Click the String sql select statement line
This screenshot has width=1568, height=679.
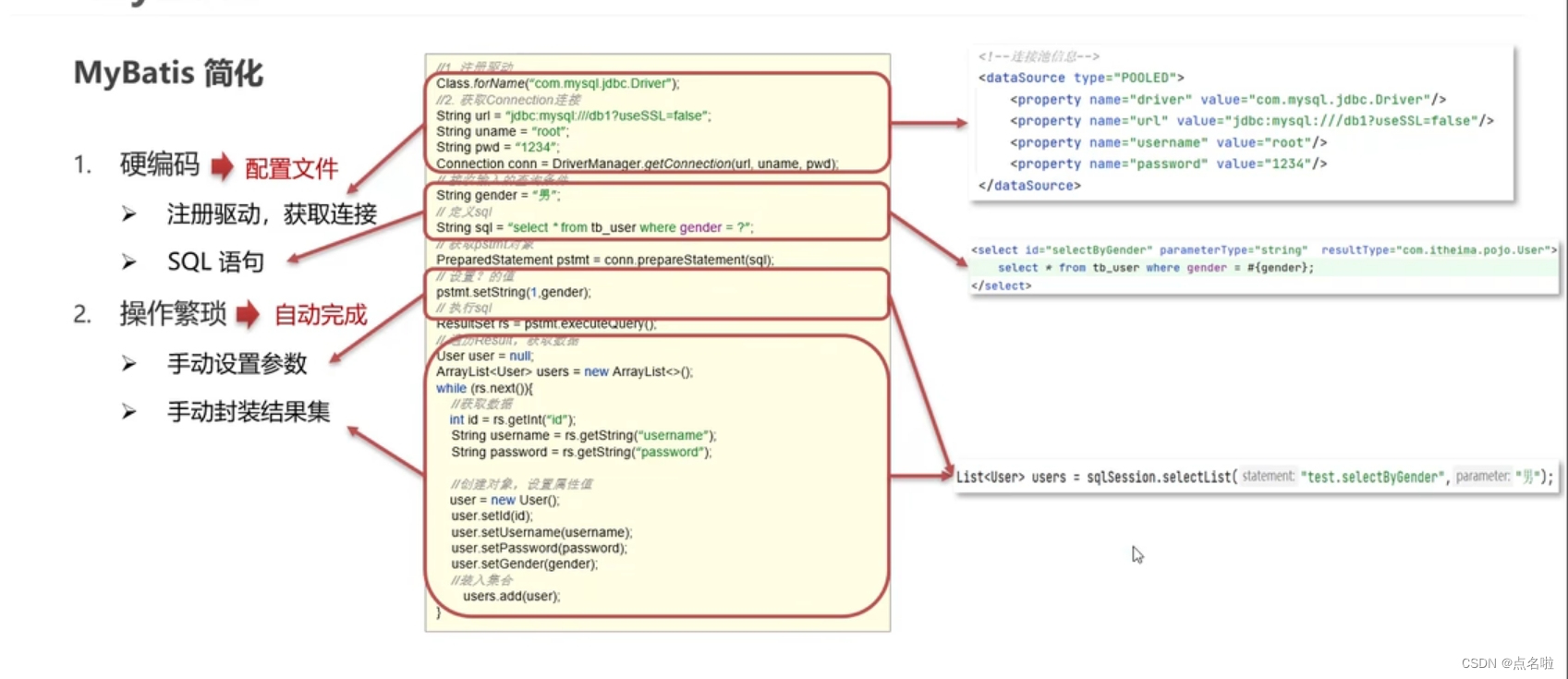[594, 227]
